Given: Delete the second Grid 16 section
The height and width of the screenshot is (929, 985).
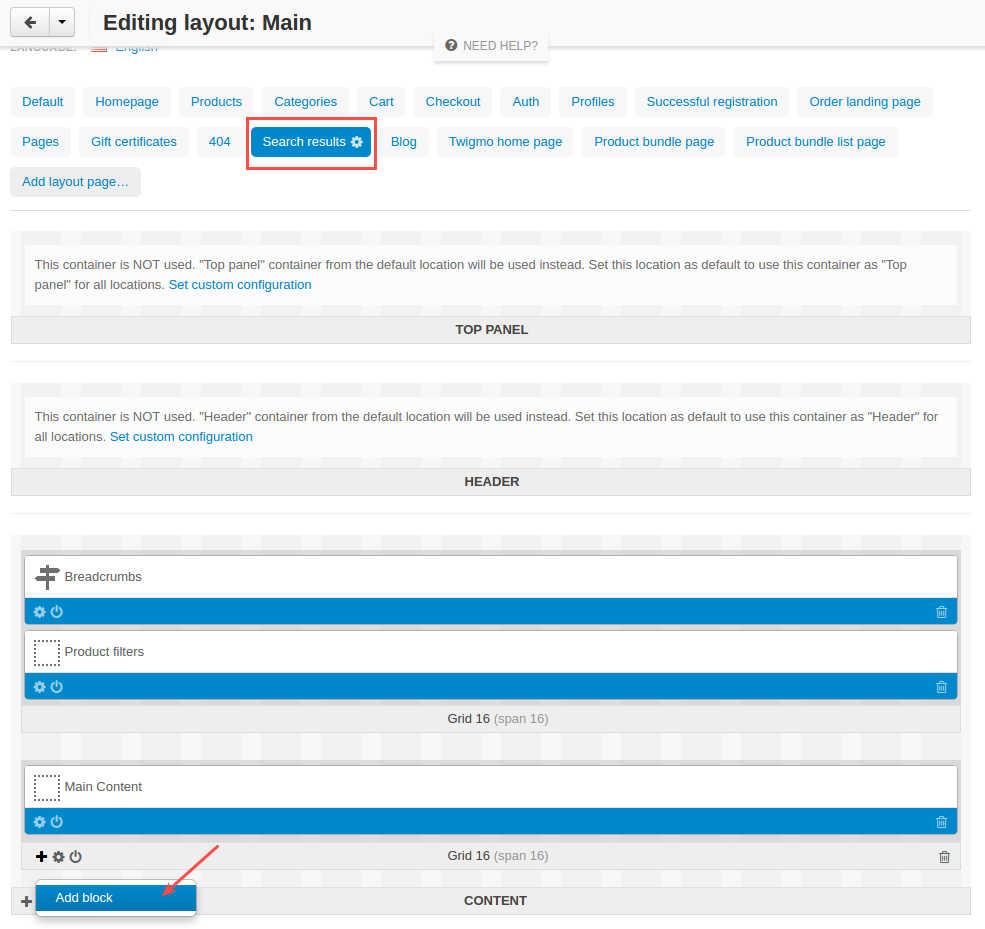Looking at the screenshot, I should (944, 857).
